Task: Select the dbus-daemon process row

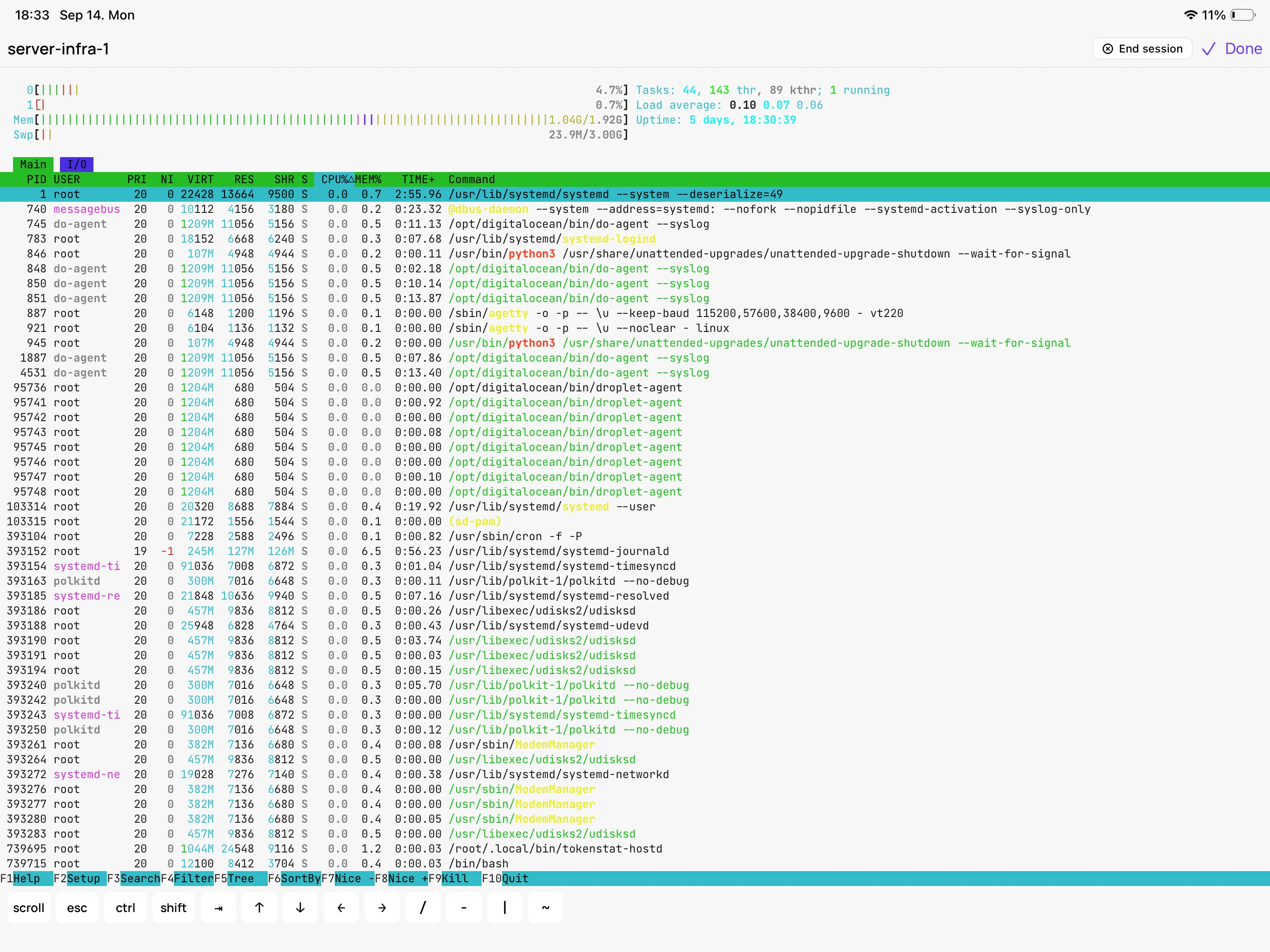Action: tap(635, 209)
